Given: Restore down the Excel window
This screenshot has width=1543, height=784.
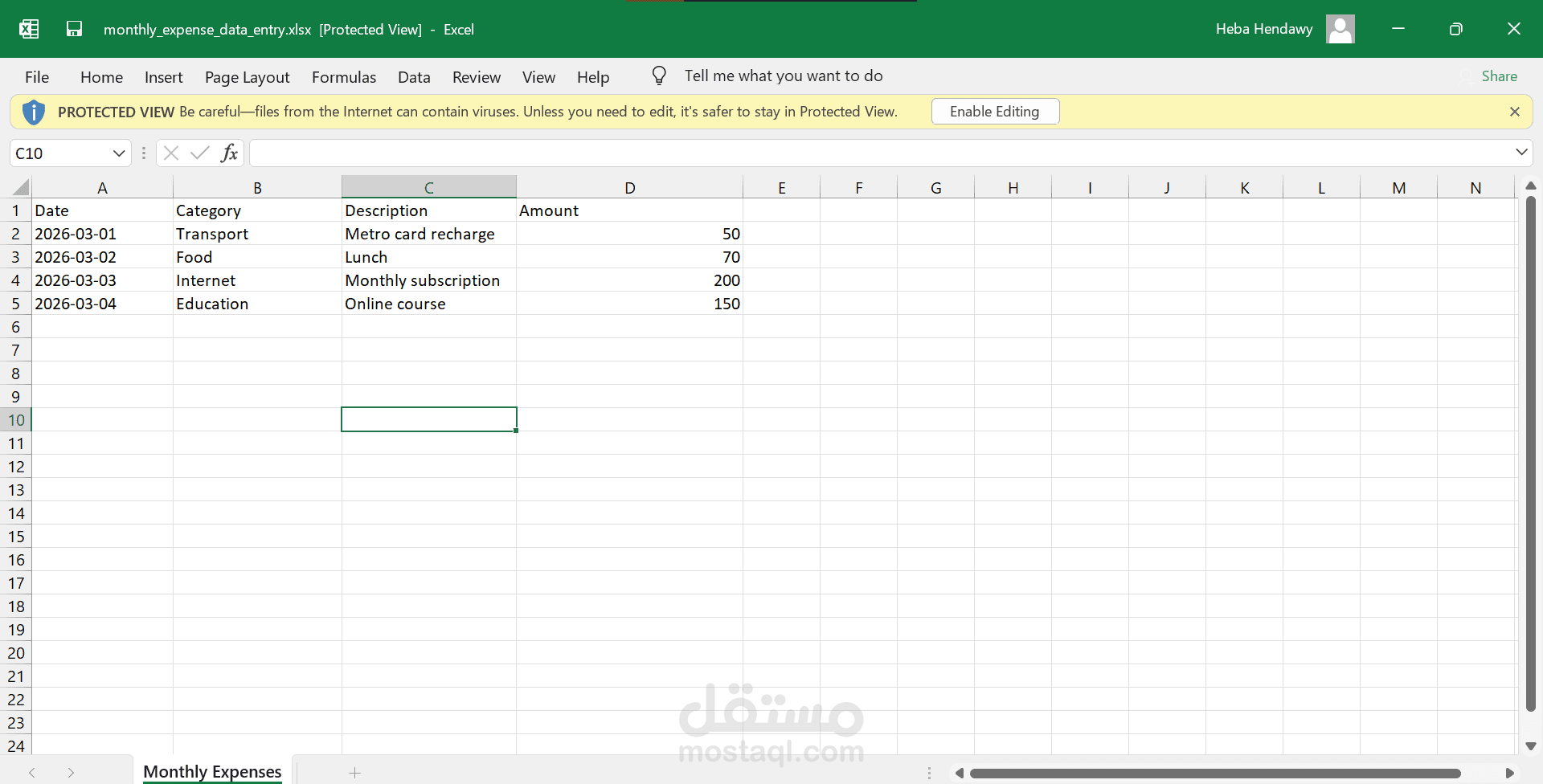Looking at the screenshot, I should click(x=1455, y=29).
